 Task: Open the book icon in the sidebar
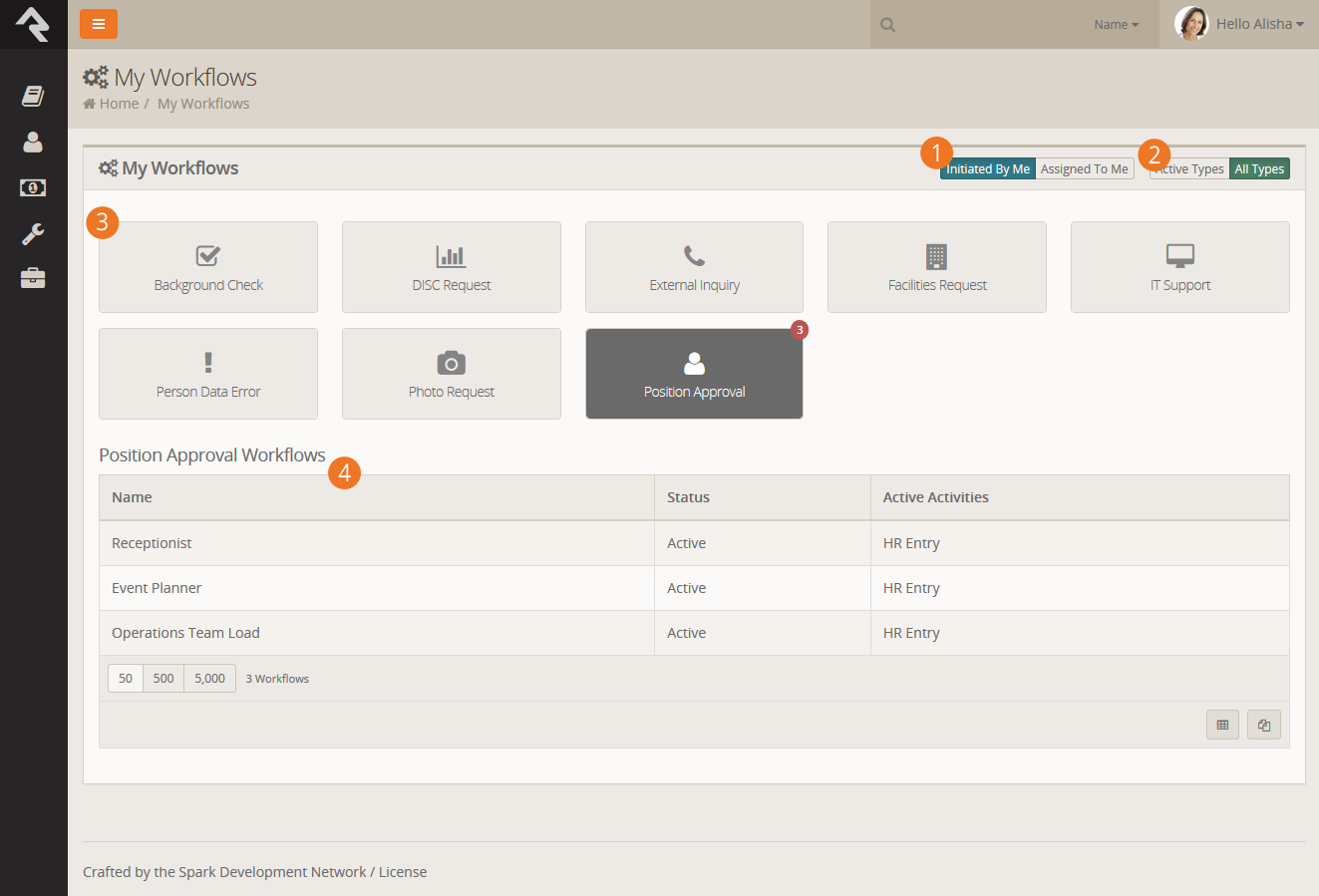[x=33, y=96]
